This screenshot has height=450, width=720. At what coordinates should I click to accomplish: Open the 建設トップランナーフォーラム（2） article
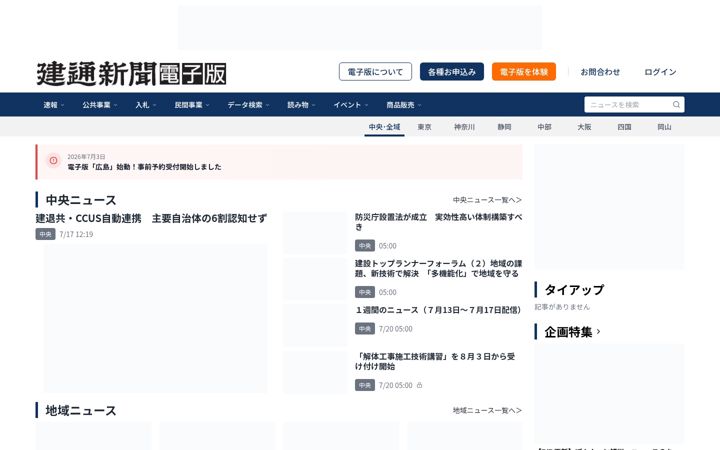click(439, 268)
